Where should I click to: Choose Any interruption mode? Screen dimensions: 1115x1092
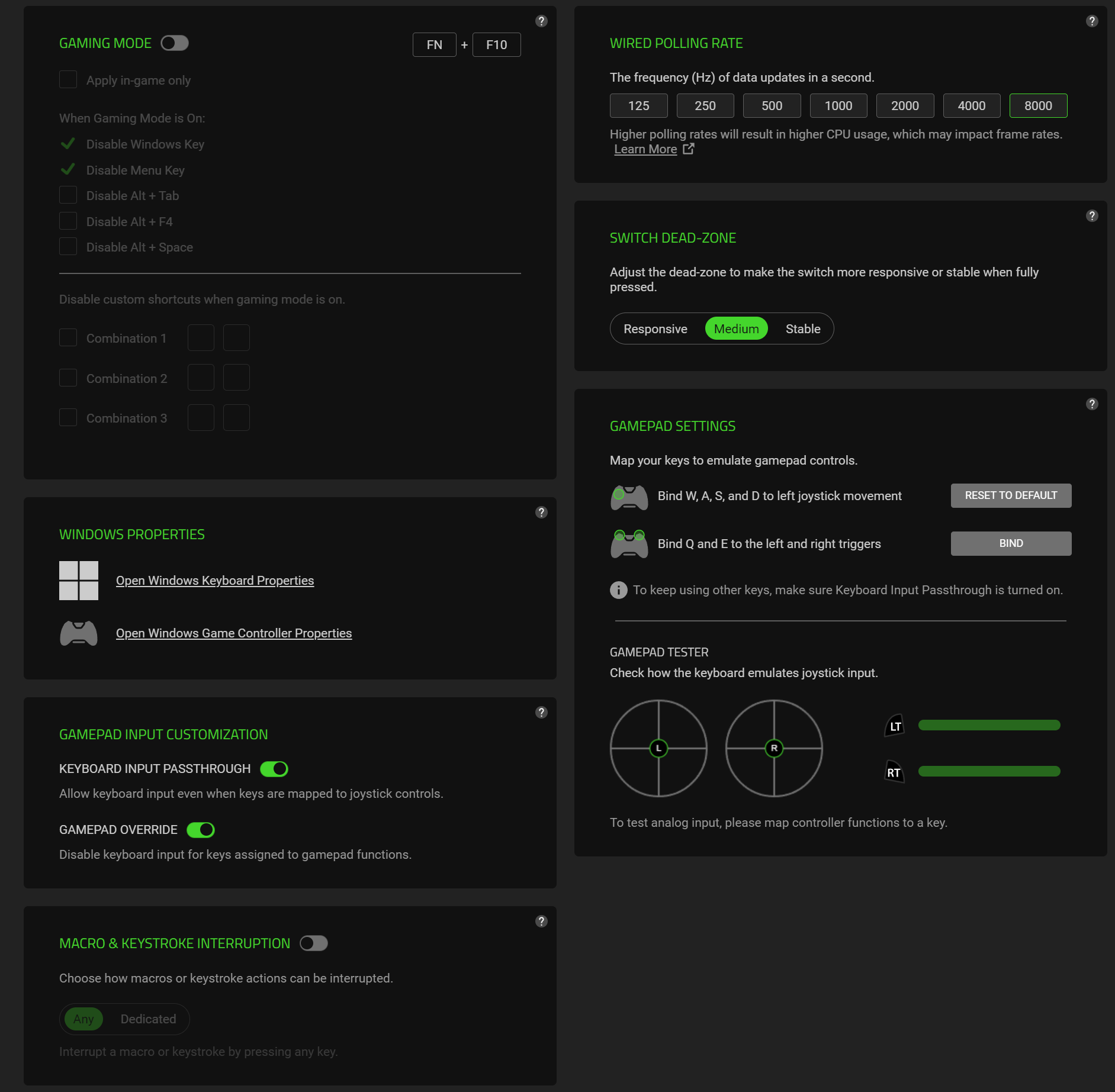click(x=83, y=1019)
